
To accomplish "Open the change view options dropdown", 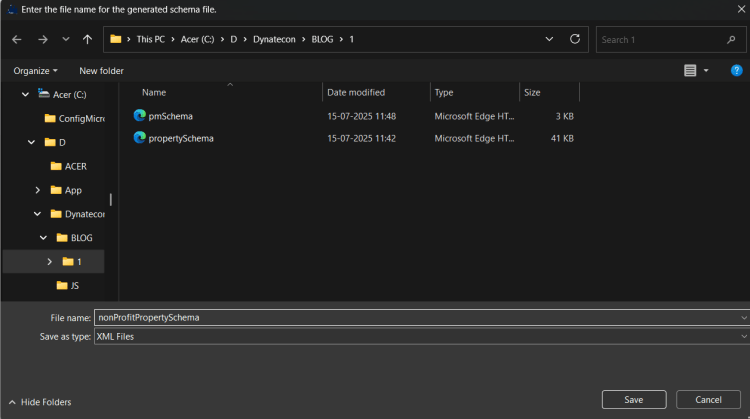I will click(706, 71).
